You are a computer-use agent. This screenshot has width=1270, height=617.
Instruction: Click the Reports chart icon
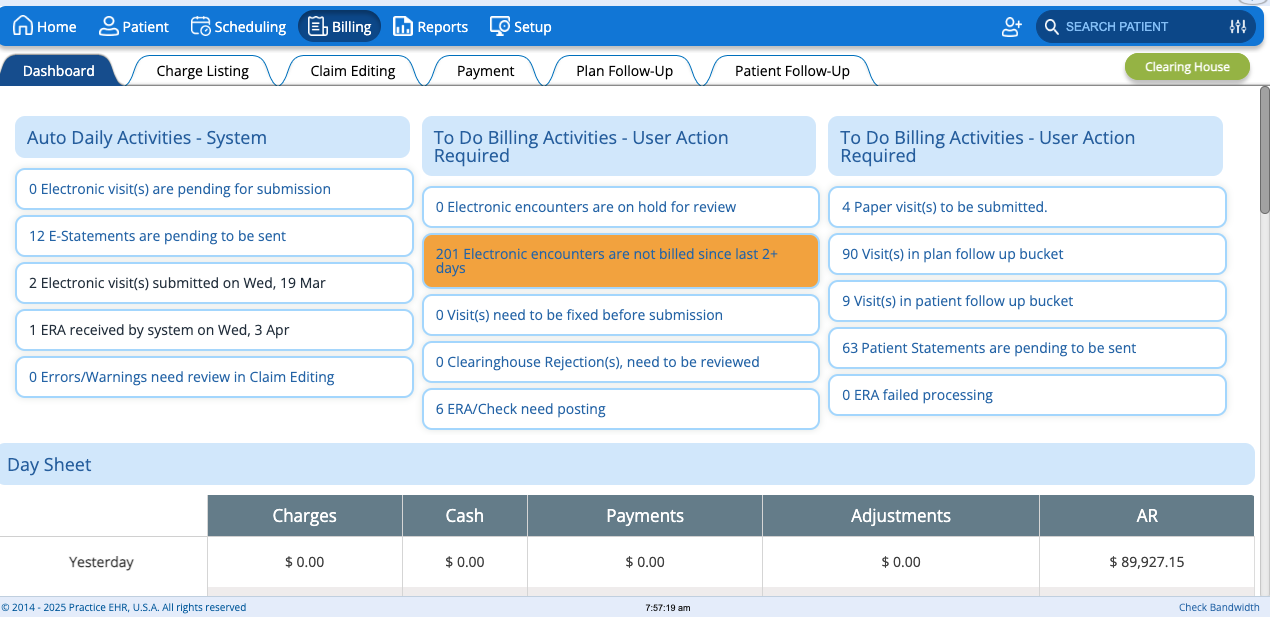402,27
